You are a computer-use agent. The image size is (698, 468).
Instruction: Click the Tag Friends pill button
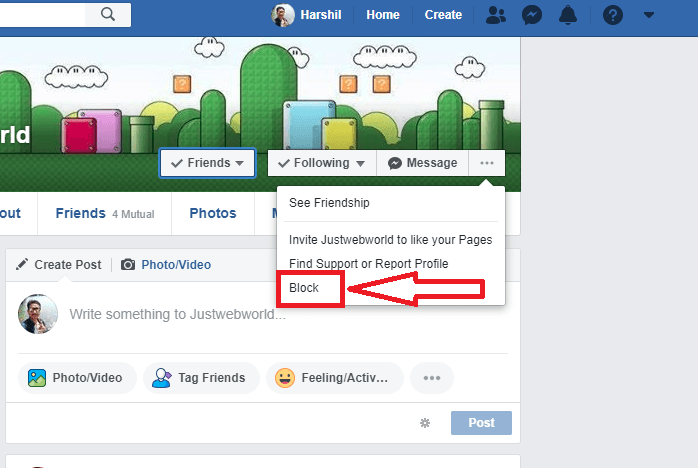pos(201,378)
